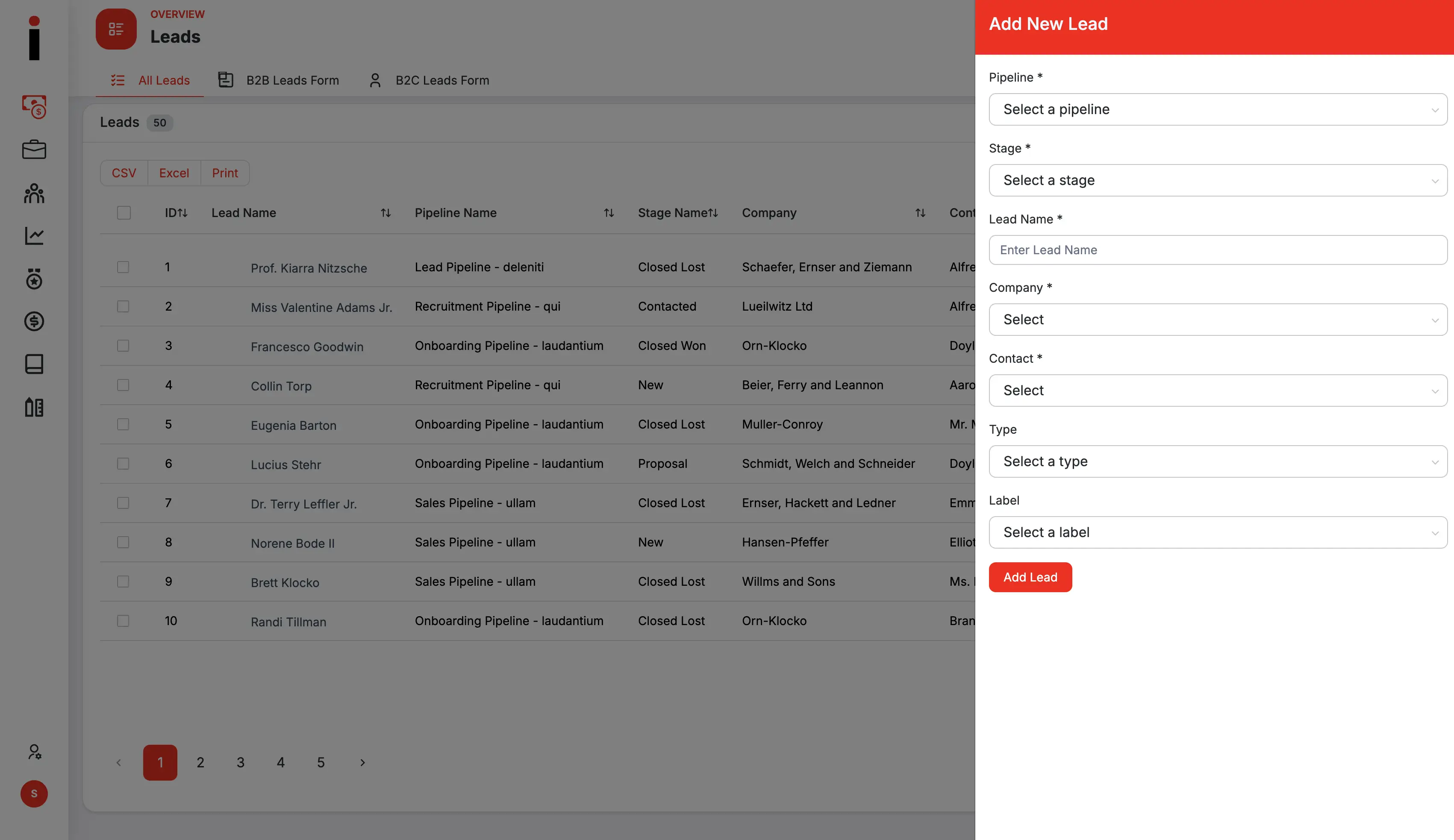Click the 50 leads count badge
The height and width of the screenshot is (840, 1454).
tap(160, 123)
